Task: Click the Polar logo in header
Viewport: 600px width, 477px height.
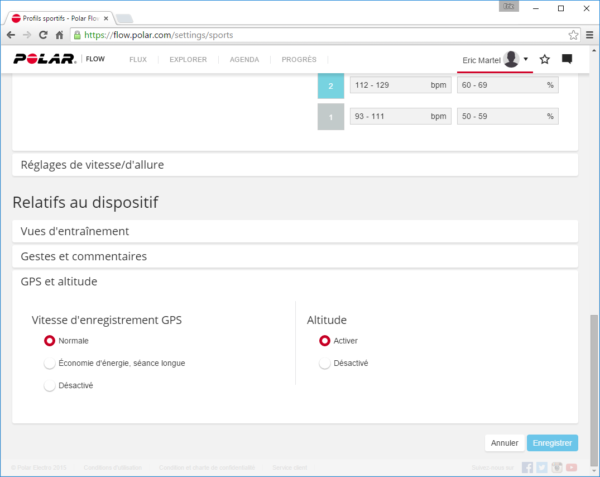Action: click(44, 59)
